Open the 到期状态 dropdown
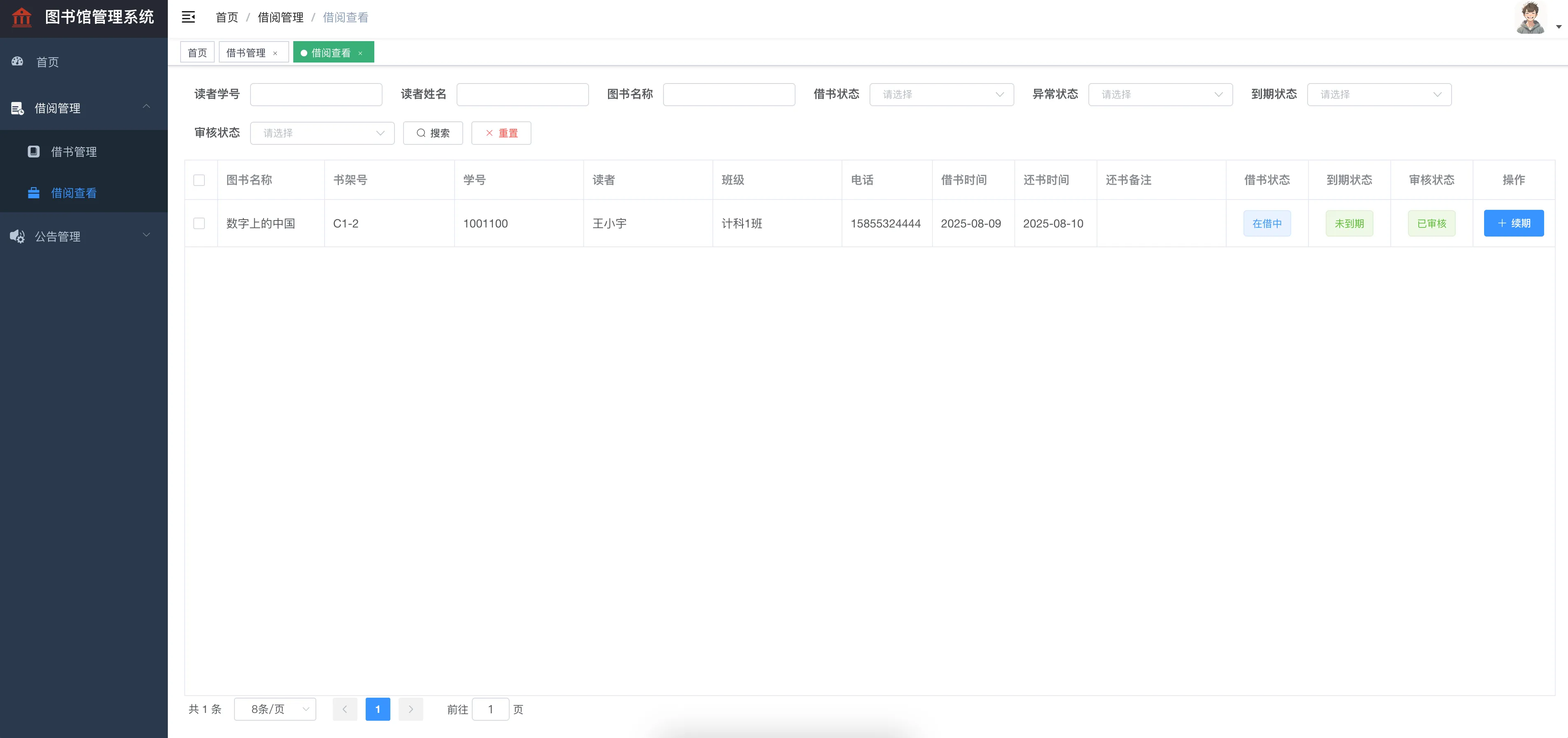The image size is (1568, 738). pos(1379,94)
